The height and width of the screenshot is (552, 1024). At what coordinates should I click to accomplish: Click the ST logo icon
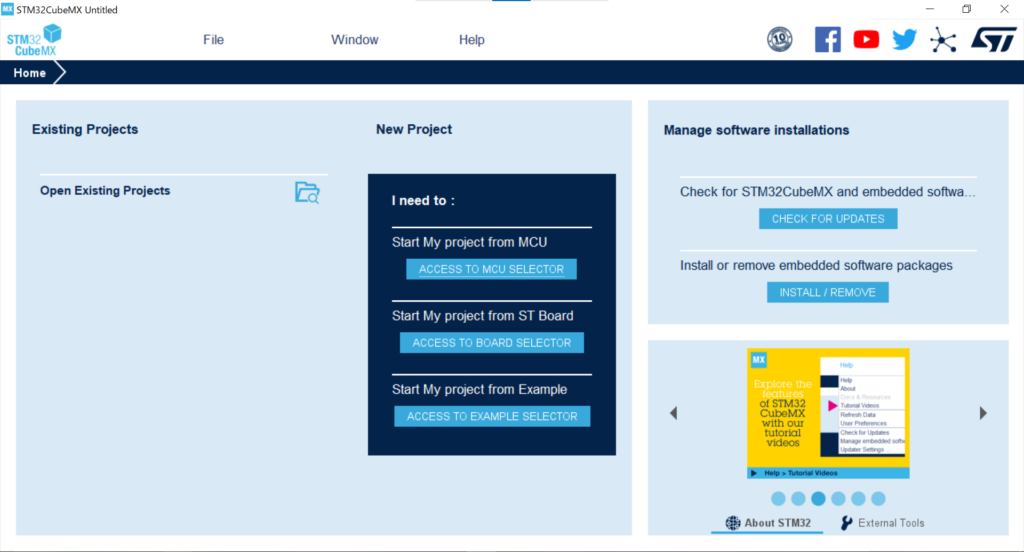tap(993, 40)
